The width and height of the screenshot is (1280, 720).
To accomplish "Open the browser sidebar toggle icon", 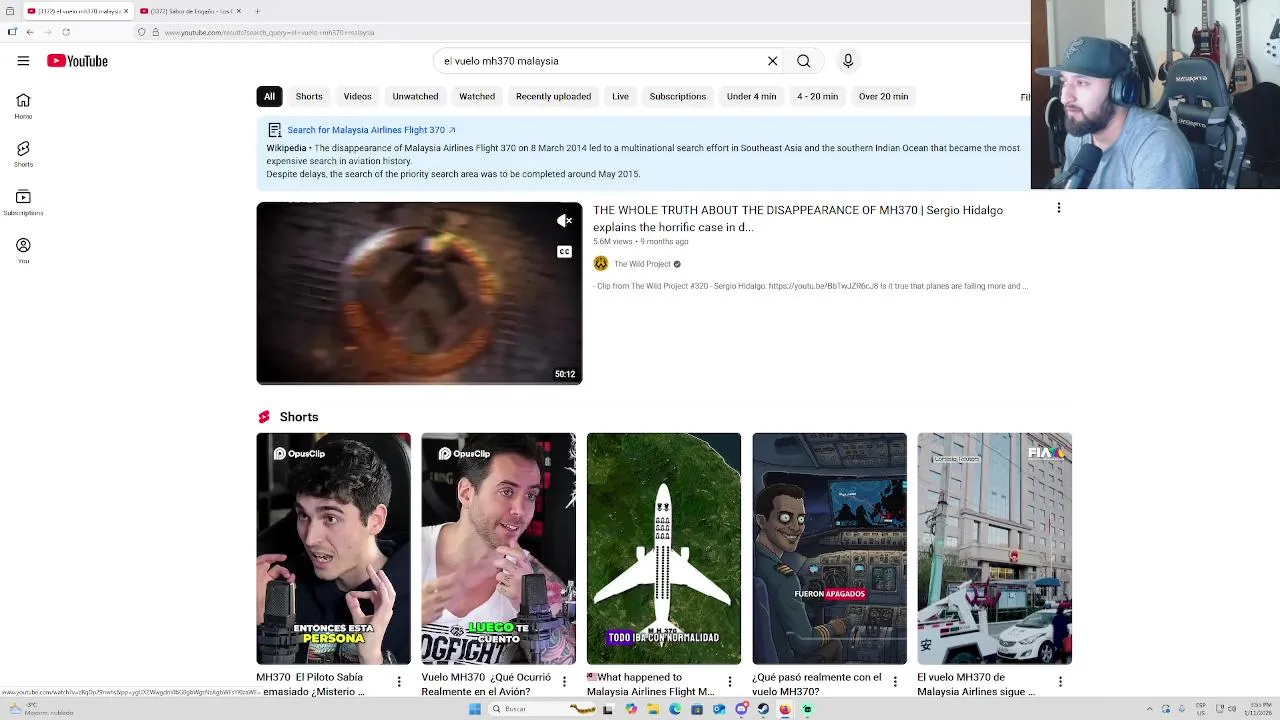I will (x=11, y=32).
